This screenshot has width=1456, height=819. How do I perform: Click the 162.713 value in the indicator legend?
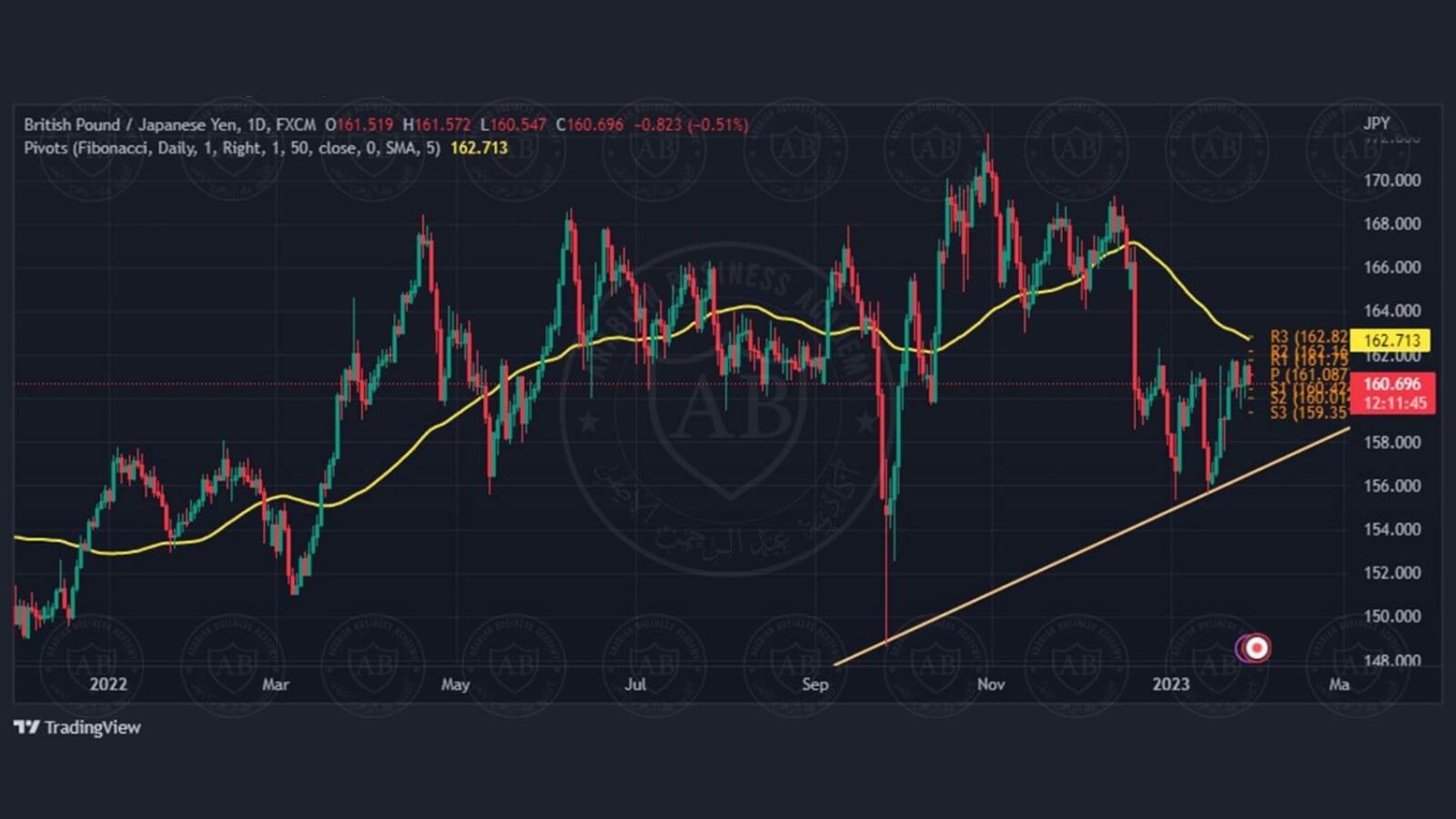(x=480, y=147)
